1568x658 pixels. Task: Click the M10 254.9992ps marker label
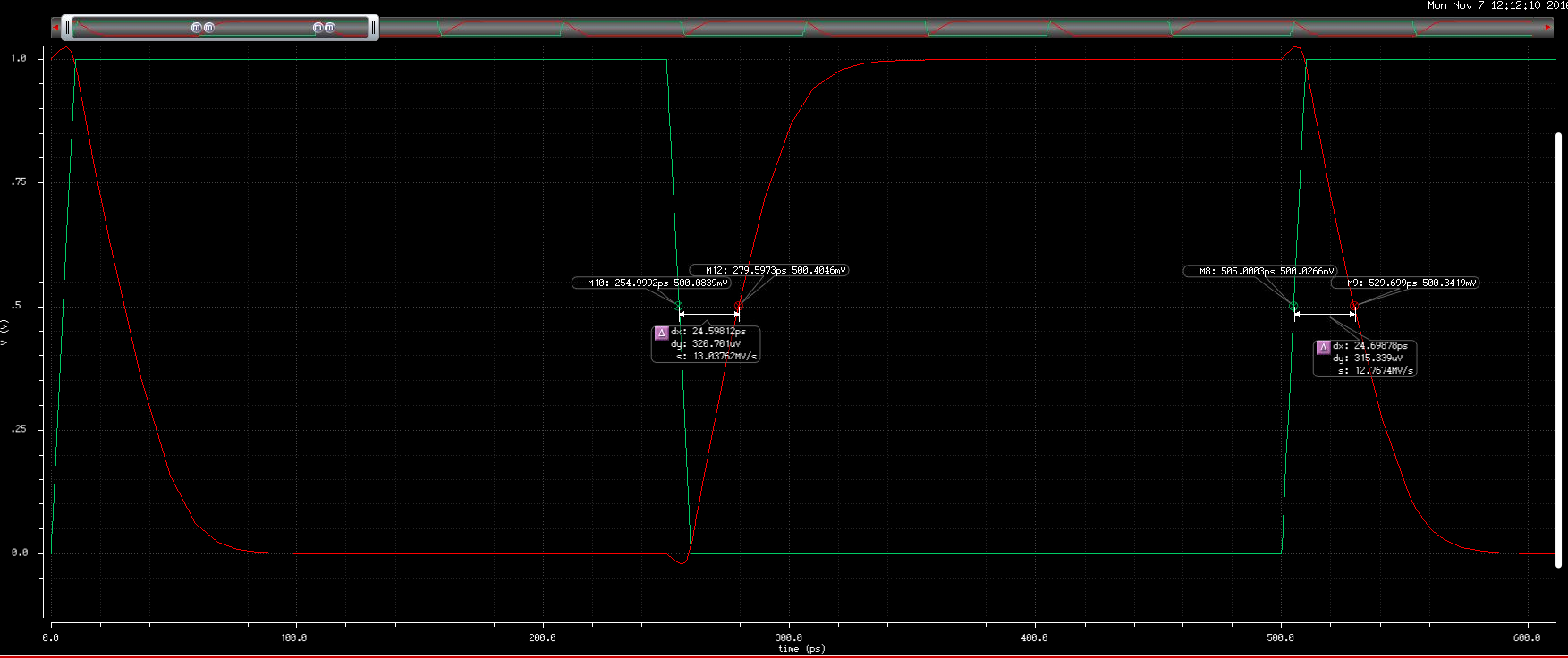(652, 283)
